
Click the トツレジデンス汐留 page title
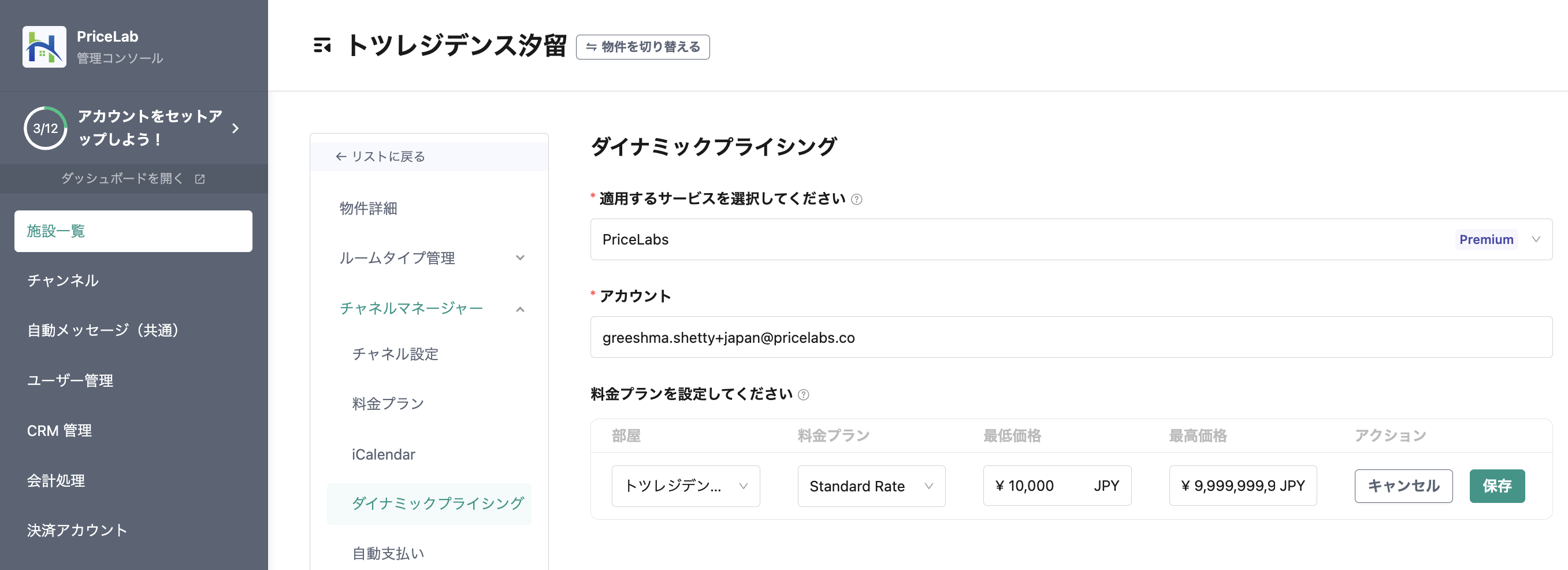click(456, 46)
